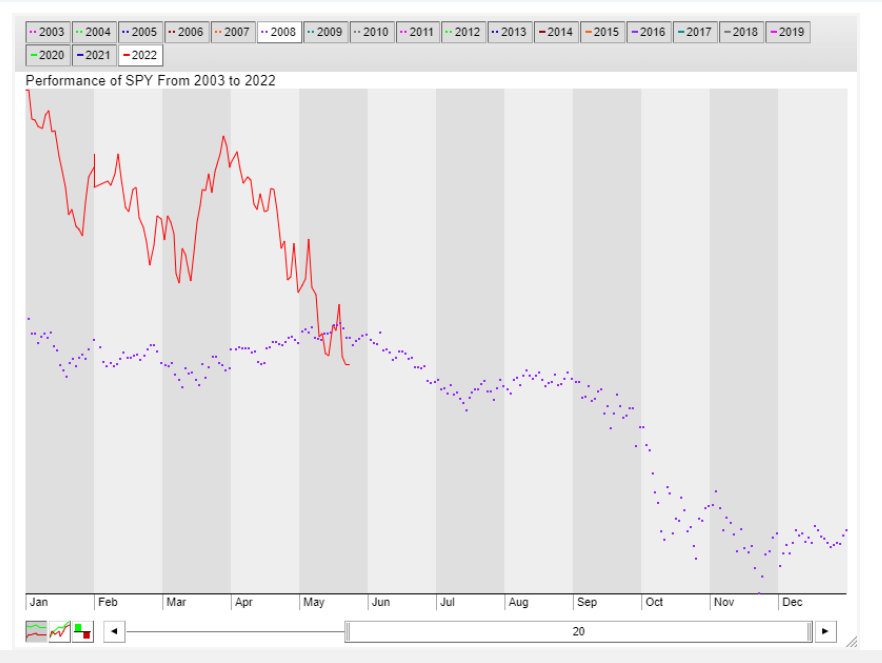Click the Sep label on the month axis

587,602
